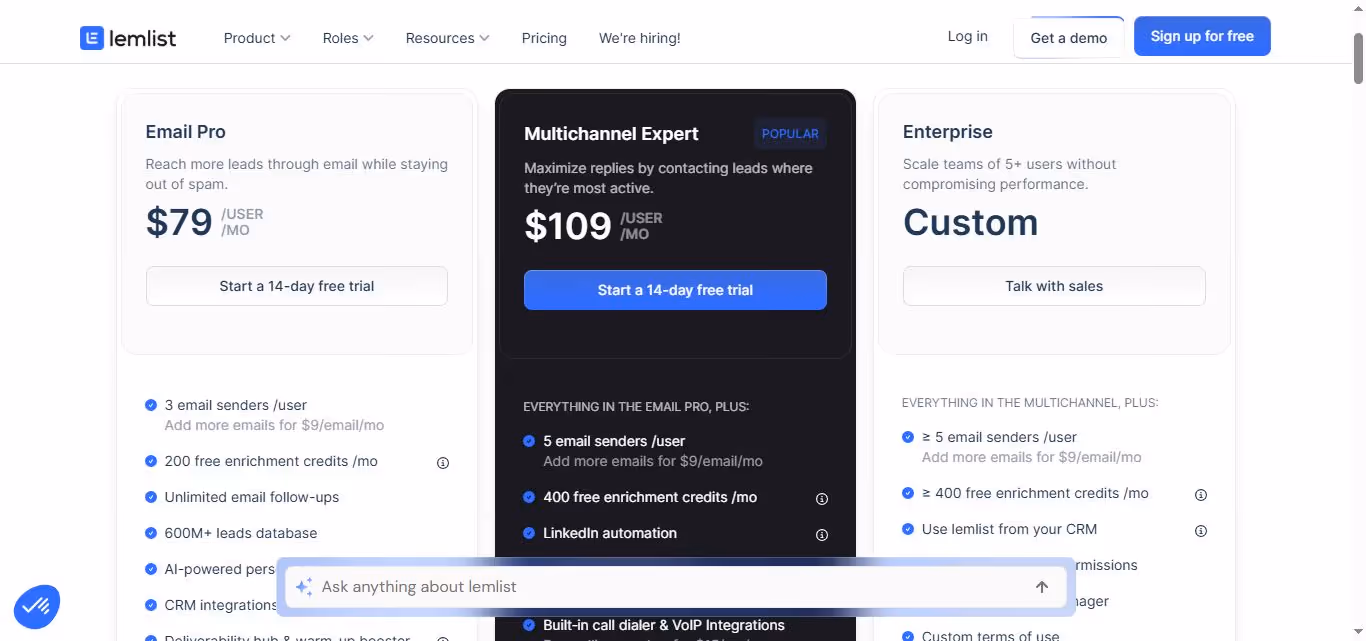
Task: Click Sign up for free
Action: pyautogui.click(x=1202, y=36)
